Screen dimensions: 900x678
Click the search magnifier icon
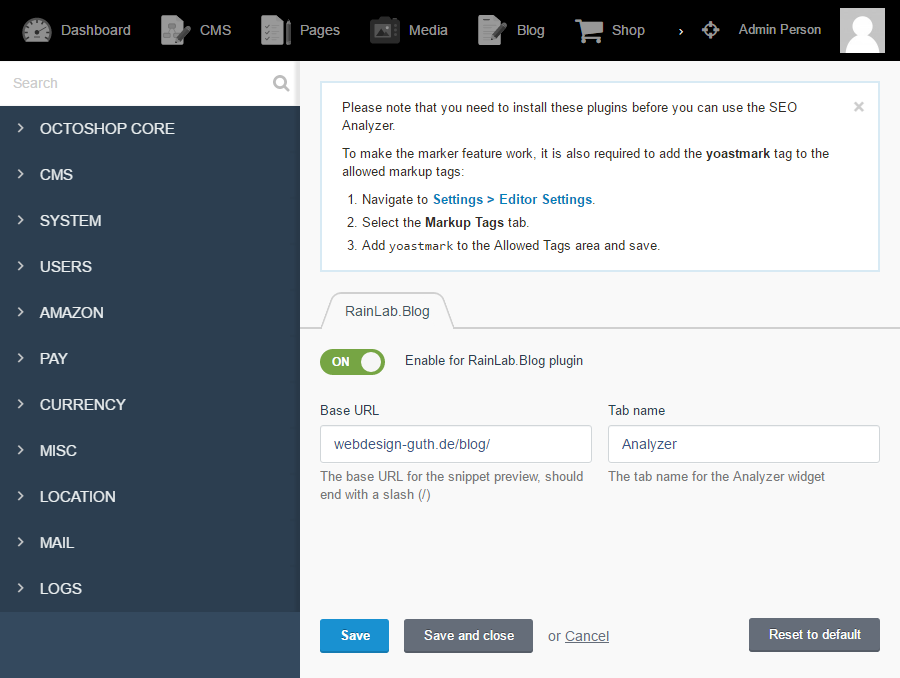pyautogui.click(x=281, y=83)
